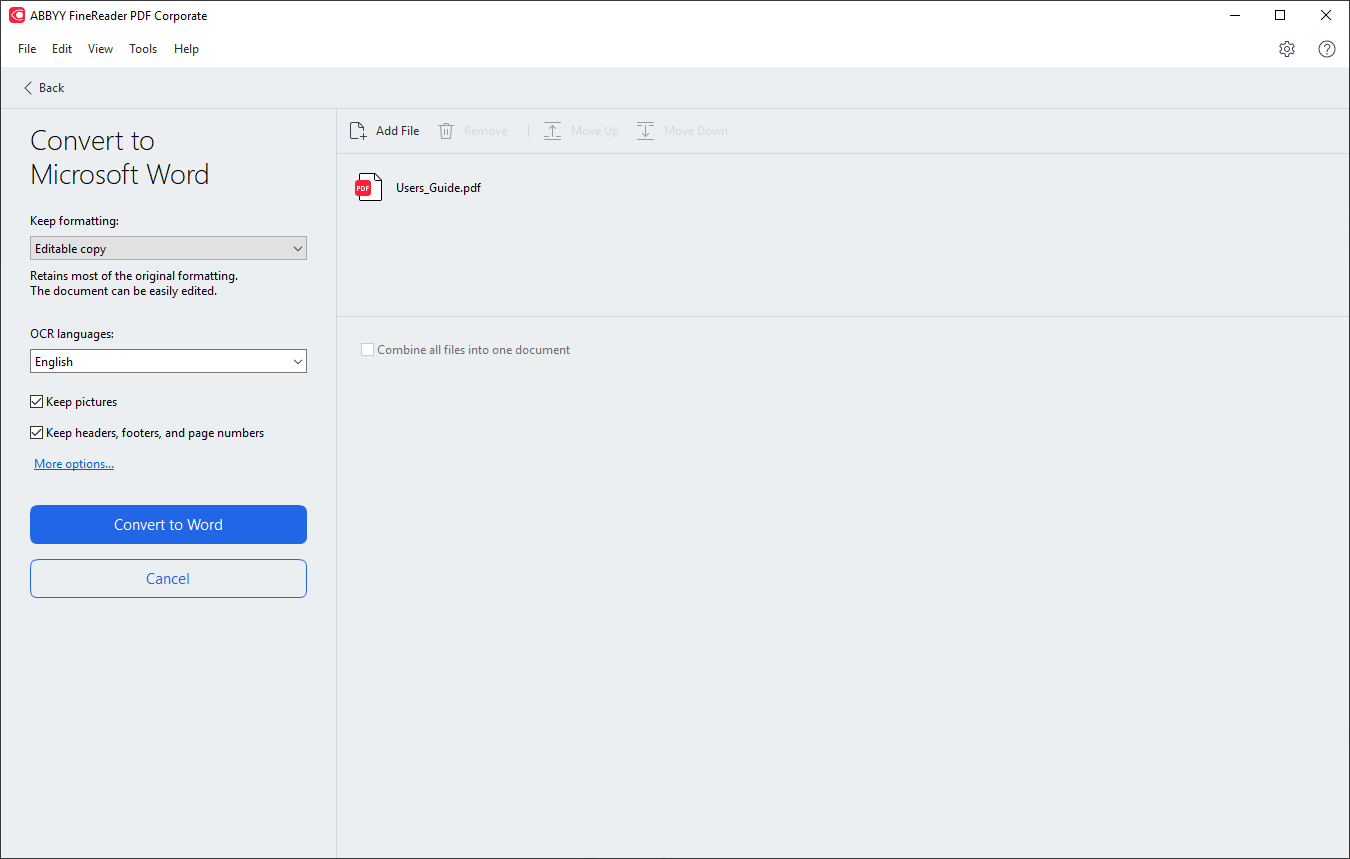This screenshot has width=1350, height=859.
Task: Open the Tools menu
Action: pos(142,48)
